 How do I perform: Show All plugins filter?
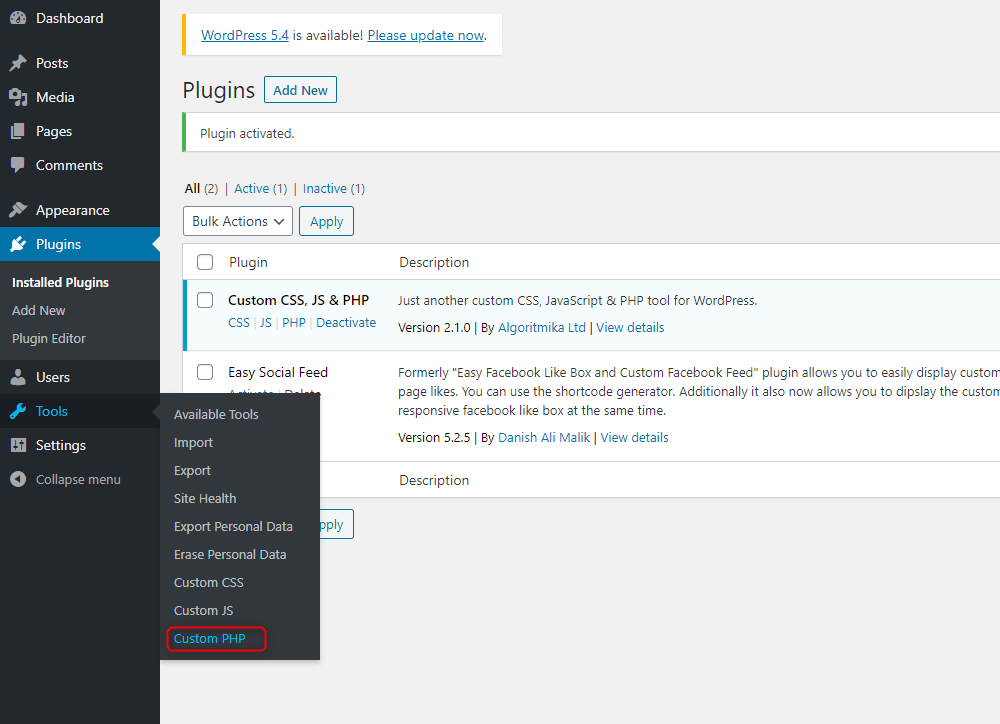click(192, 188)
